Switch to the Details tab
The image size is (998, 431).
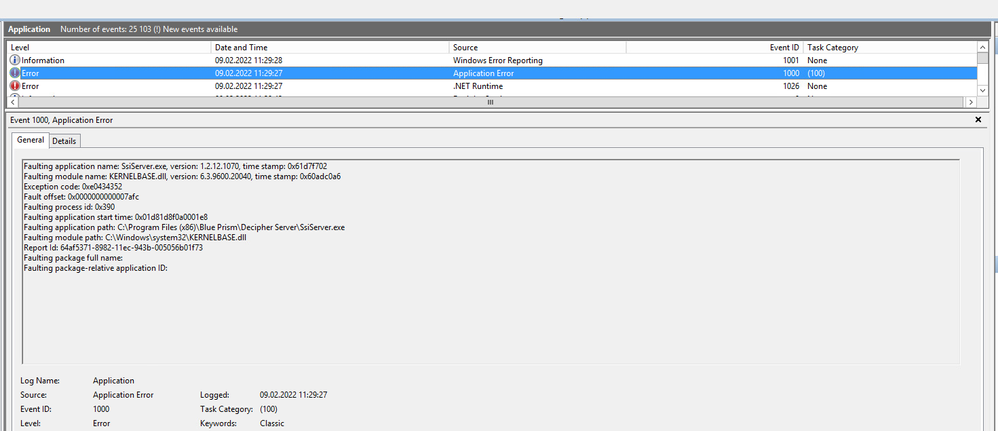coord(64,141)
